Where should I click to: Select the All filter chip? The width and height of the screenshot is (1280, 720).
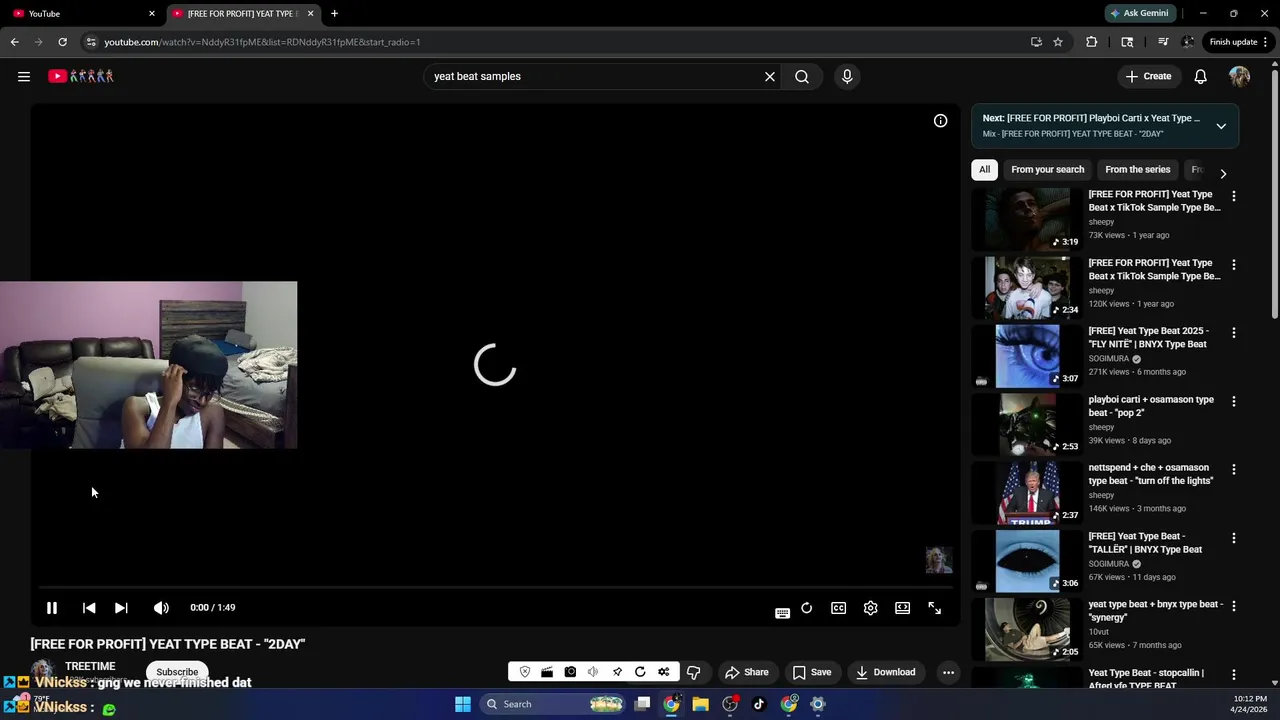(x=984, y=170)
